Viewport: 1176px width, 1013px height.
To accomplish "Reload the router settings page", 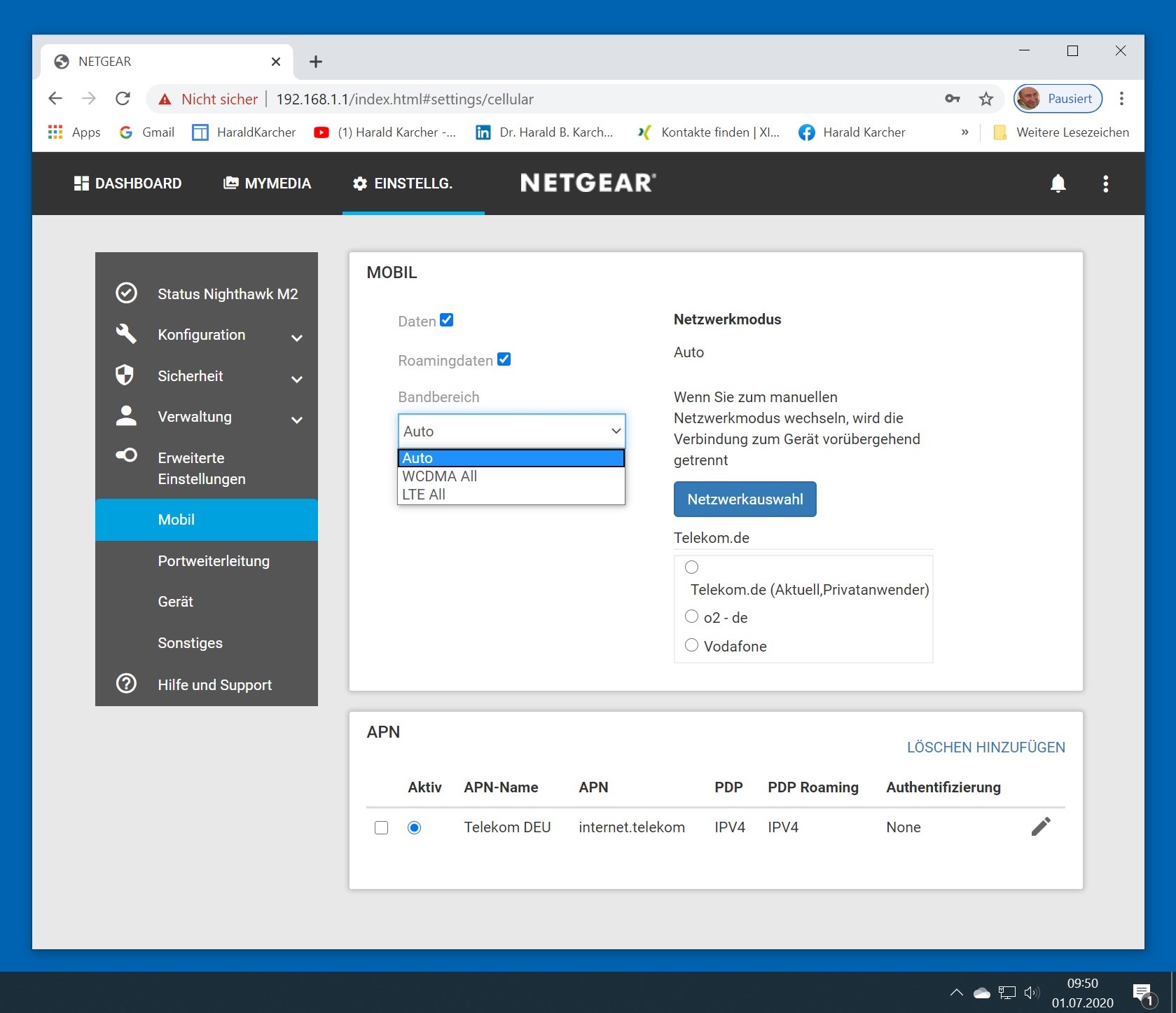I will click(123, 99).
